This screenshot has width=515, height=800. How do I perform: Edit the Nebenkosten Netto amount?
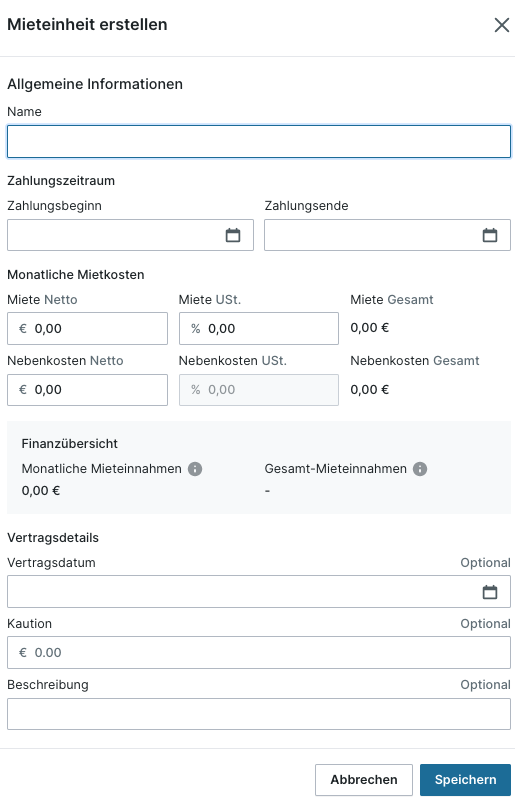coord(87,390)
